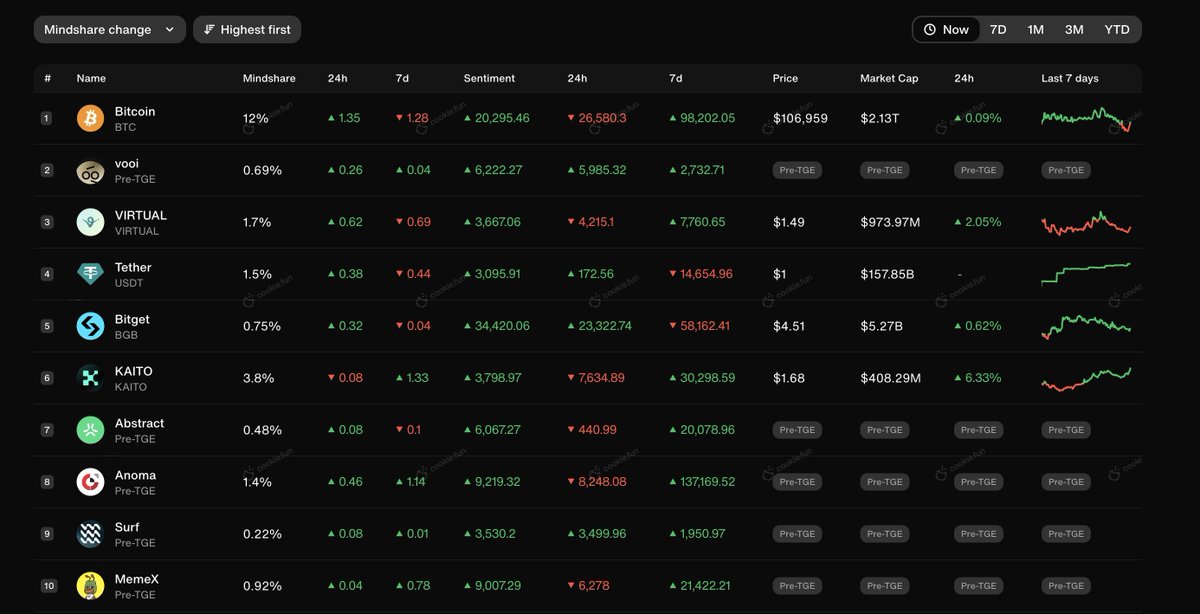Switch to the 1M time range
This screenshot has width=1200, height=614.
[1036, 30]
